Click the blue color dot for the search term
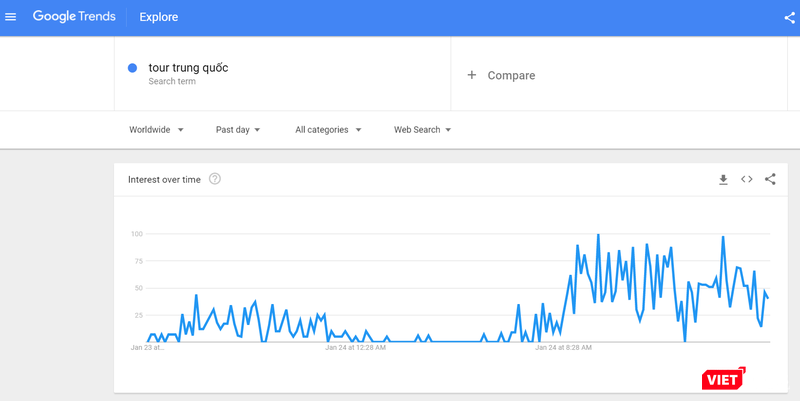This screenshot has height=401, width=800. (x=132, y=68)
